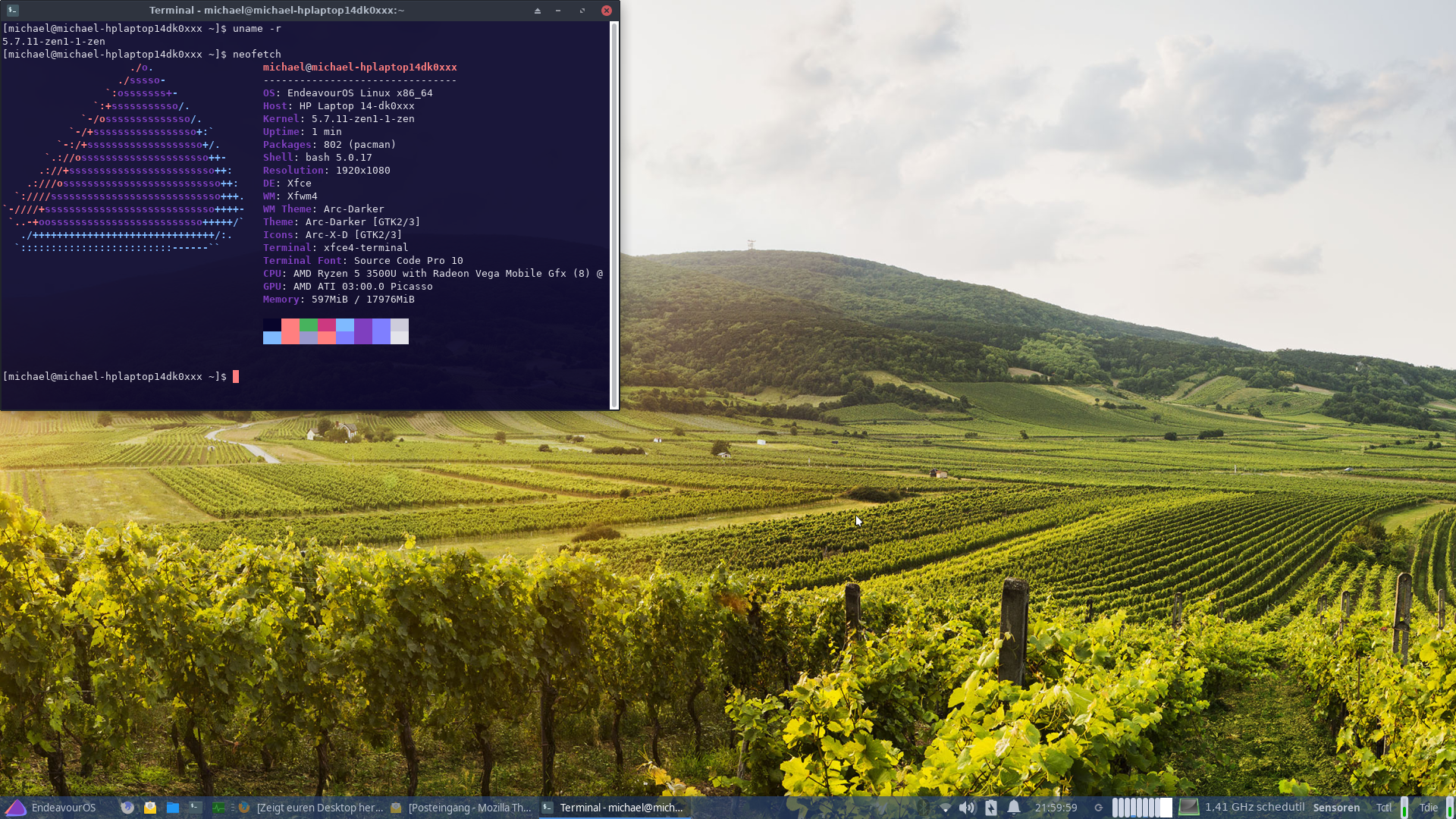Click the 21:59:59 panel clock

[x=1056, y=808]
